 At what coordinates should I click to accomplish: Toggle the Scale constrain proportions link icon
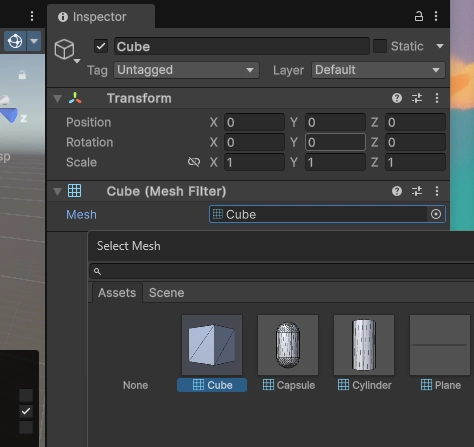[194, 162]
